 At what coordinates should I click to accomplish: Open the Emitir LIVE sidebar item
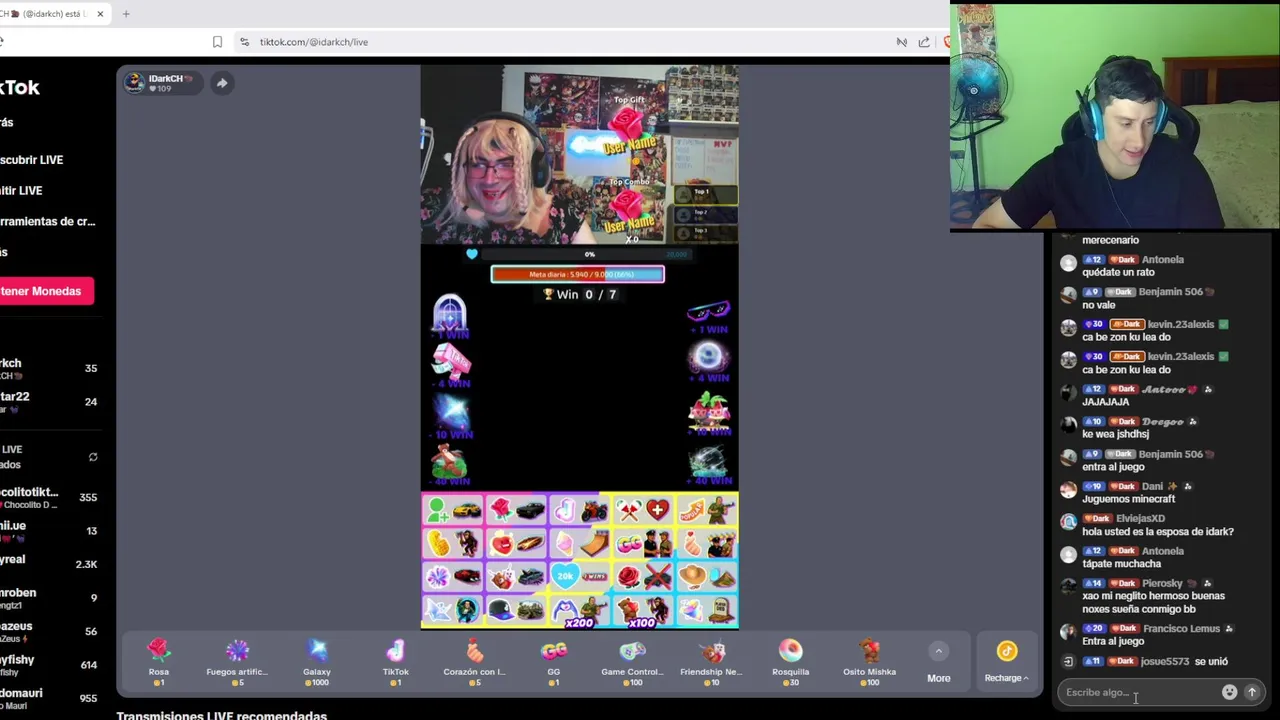point(21,191)
